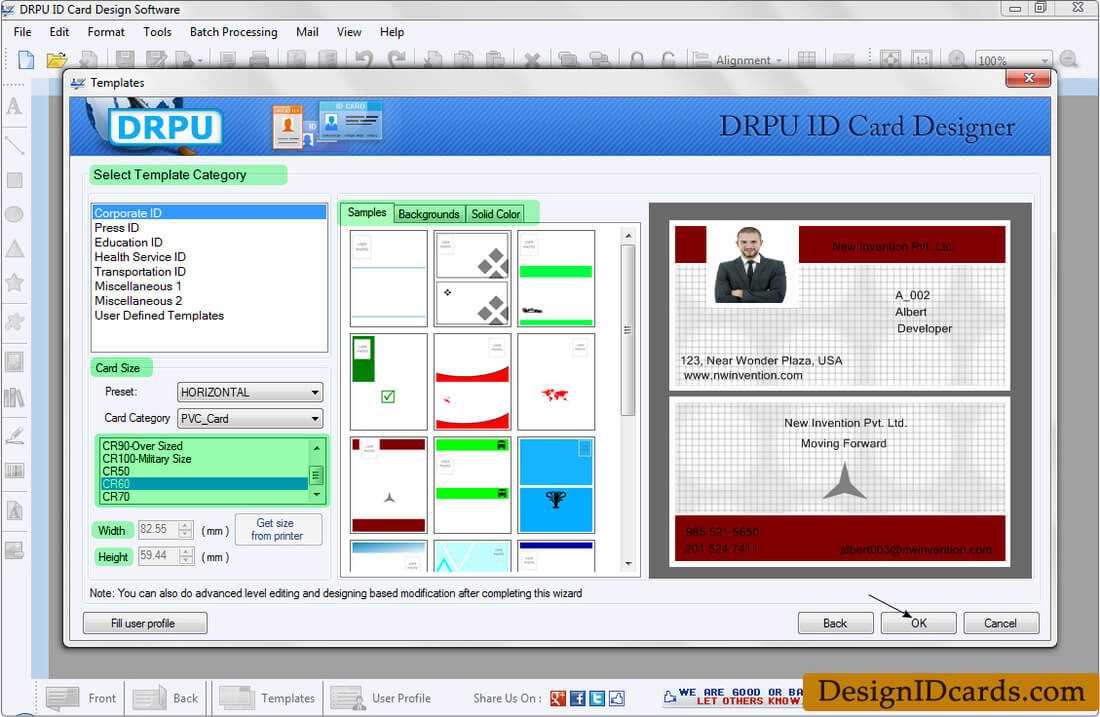Image resolution: width=1100 pixels, height=717 pixels.
Task: Open the Alignment dropdown in toolbar
Action: tap(738, 60)
